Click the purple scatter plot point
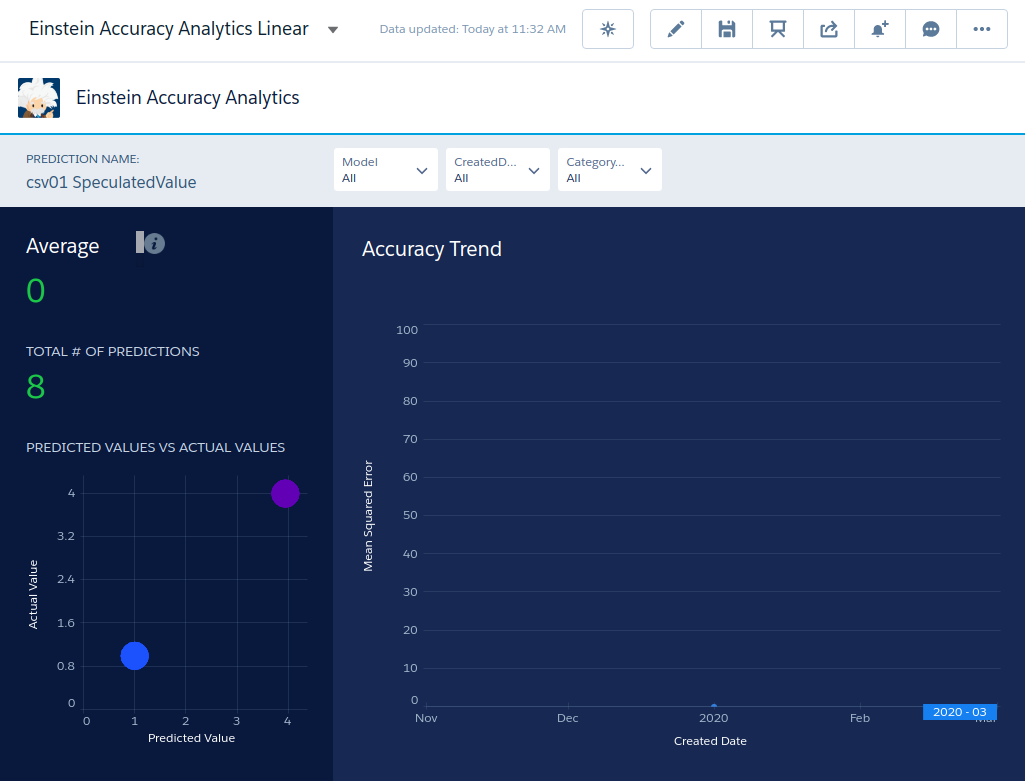1025x781 pixels. 285,493
